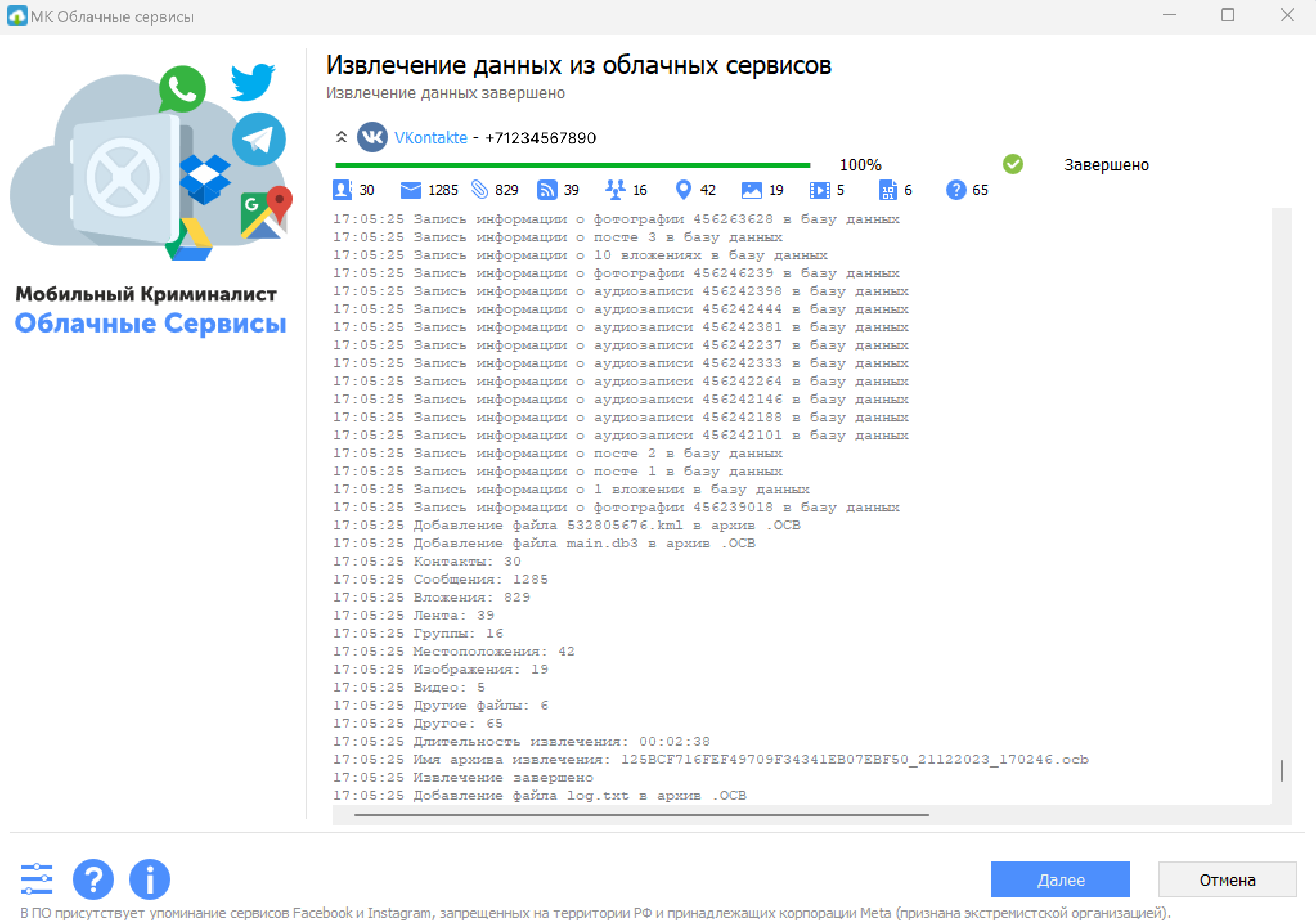Click the Облачные Сервисы product logo text
Screen dimensions: 1316x920
click(151, 323)
